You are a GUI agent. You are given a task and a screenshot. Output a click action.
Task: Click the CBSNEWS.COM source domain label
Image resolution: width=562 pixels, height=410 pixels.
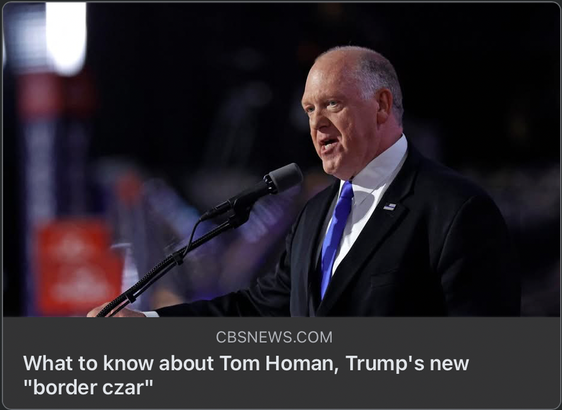pos(274,337)
